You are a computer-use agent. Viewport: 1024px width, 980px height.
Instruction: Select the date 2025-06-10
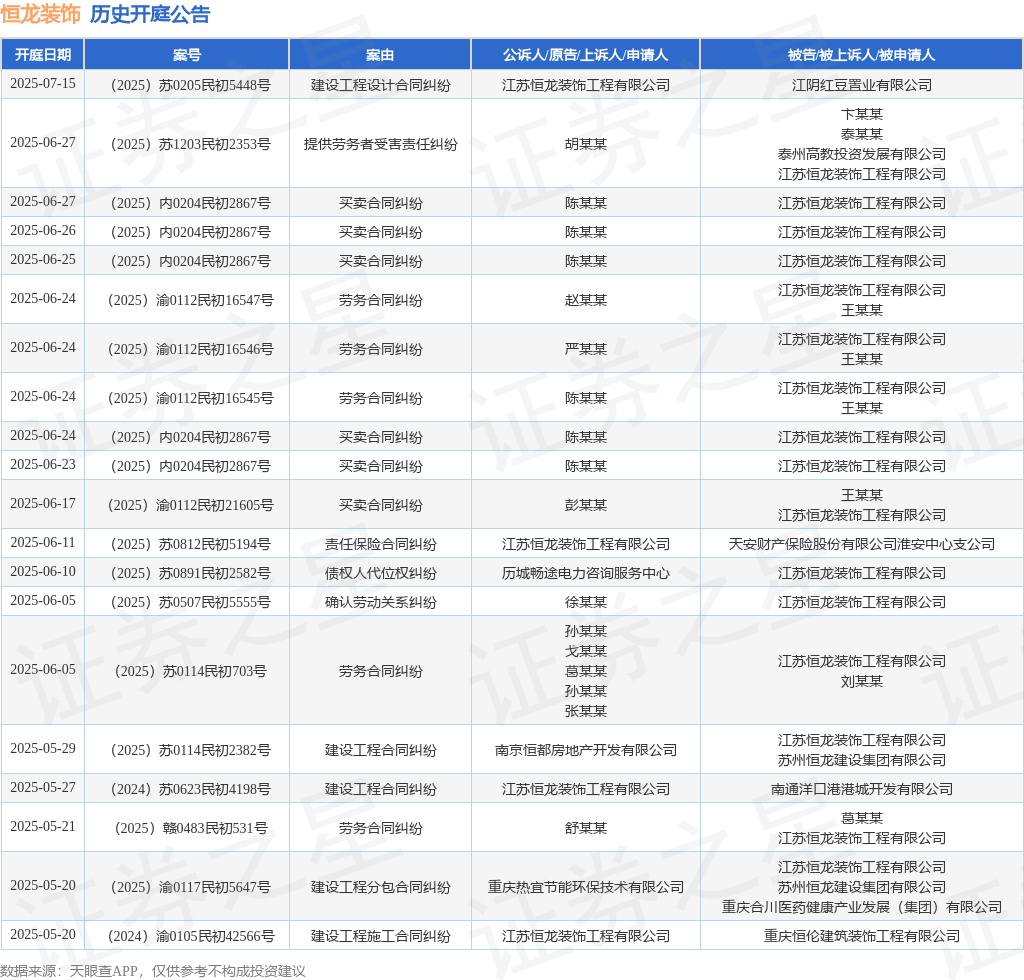click(43, 571)
